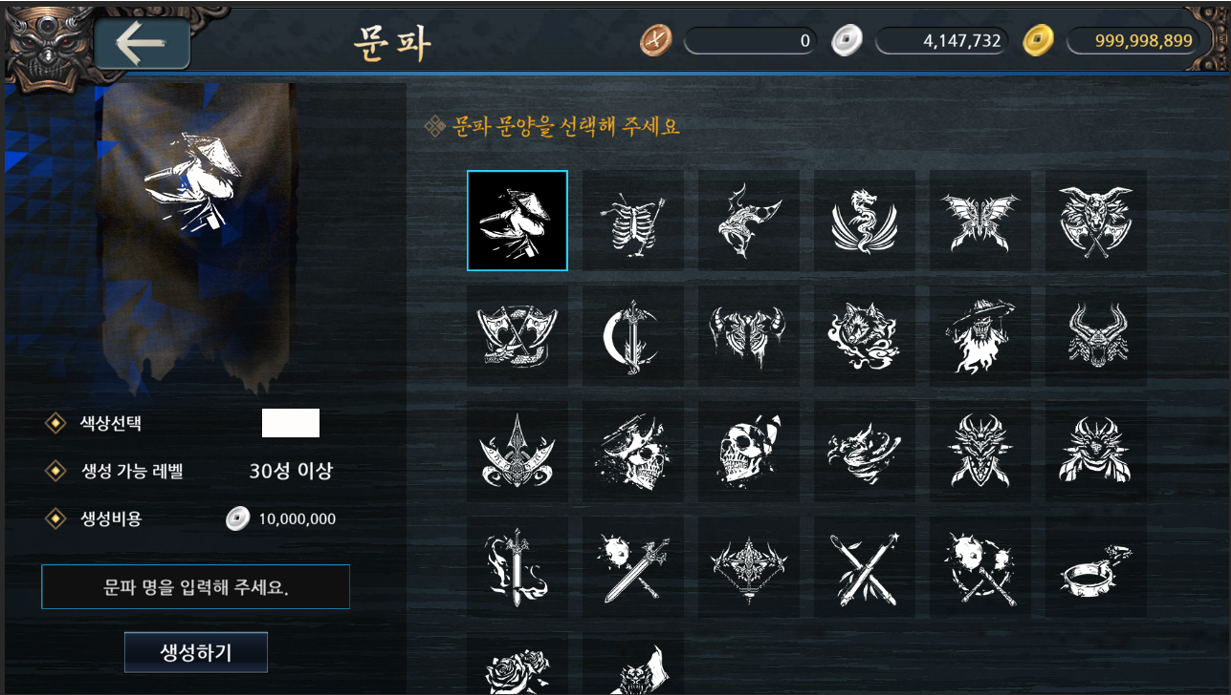Viewport: 1231px width, 695px height.
Task: Select the horned demon head emblem
Action: [x=1096, y=336]
